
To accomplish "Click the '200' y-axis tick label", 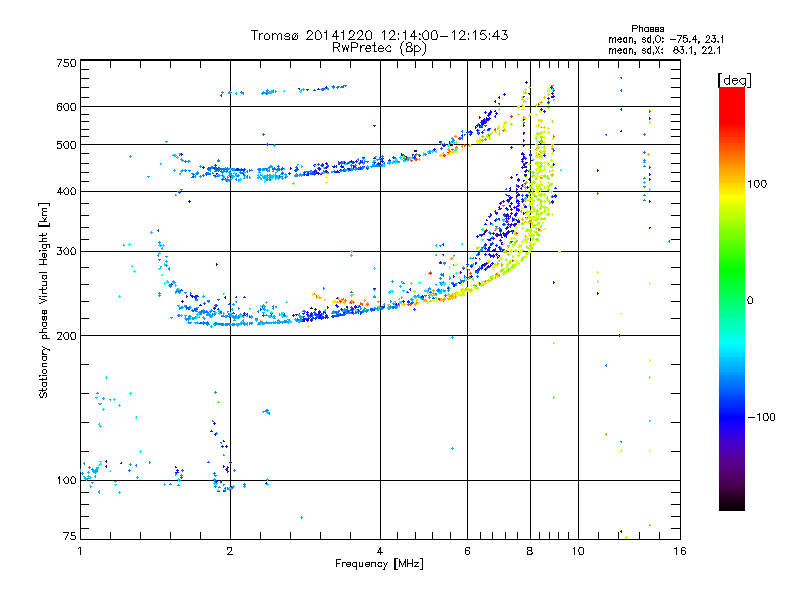I will (x=66, y=336).
